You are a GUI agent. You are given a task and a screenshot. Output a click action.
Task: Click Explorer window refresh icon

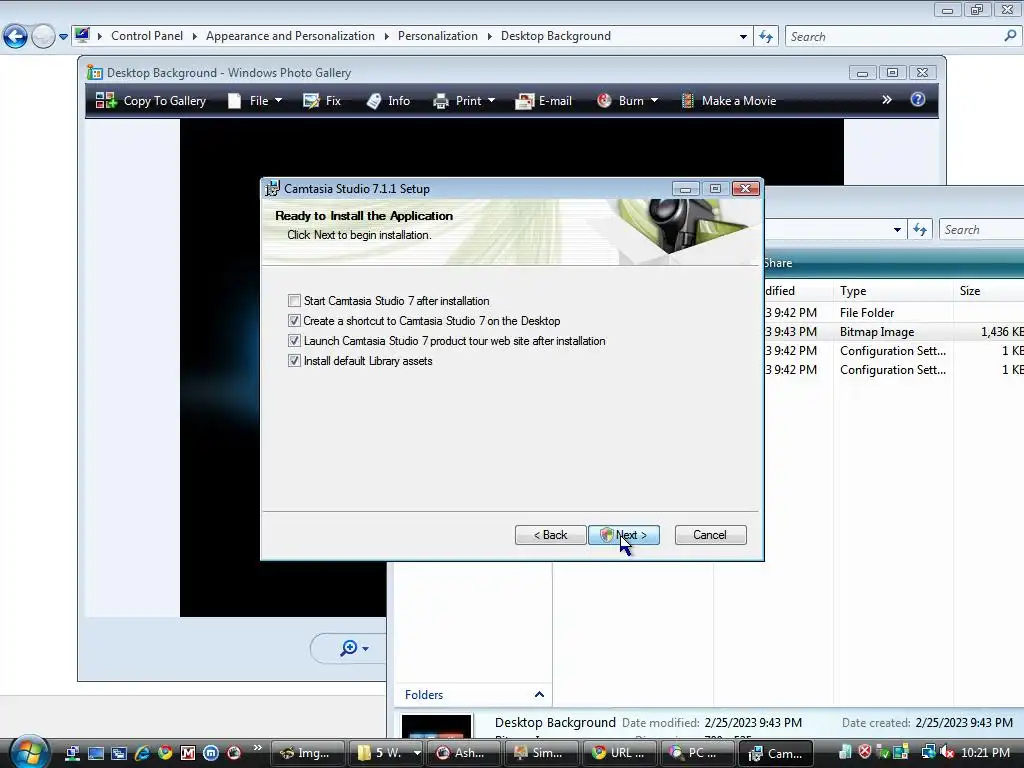tap(920, 230)
